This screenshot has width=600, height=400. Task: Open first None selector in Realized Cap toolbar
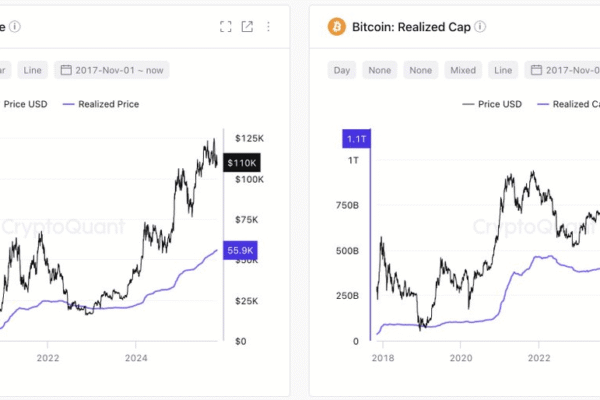click(x=379, y=70)
